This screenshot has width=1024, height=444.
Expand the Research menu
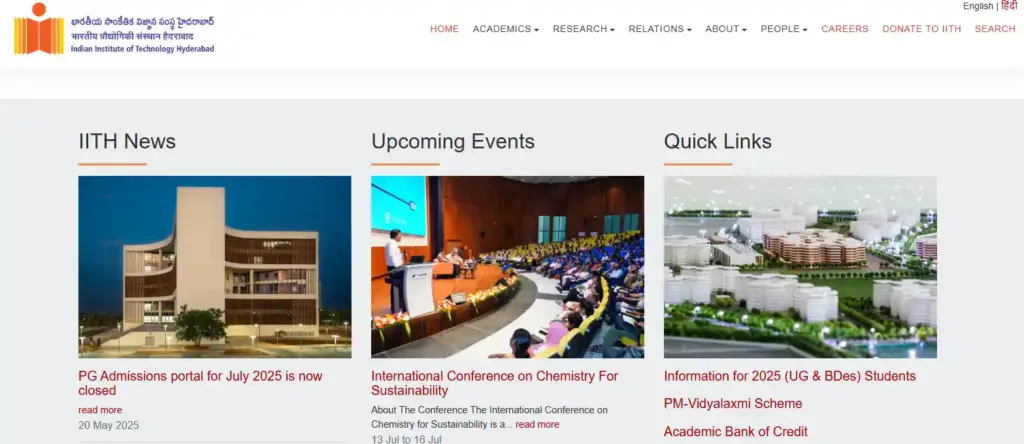(x=583, y=29)
